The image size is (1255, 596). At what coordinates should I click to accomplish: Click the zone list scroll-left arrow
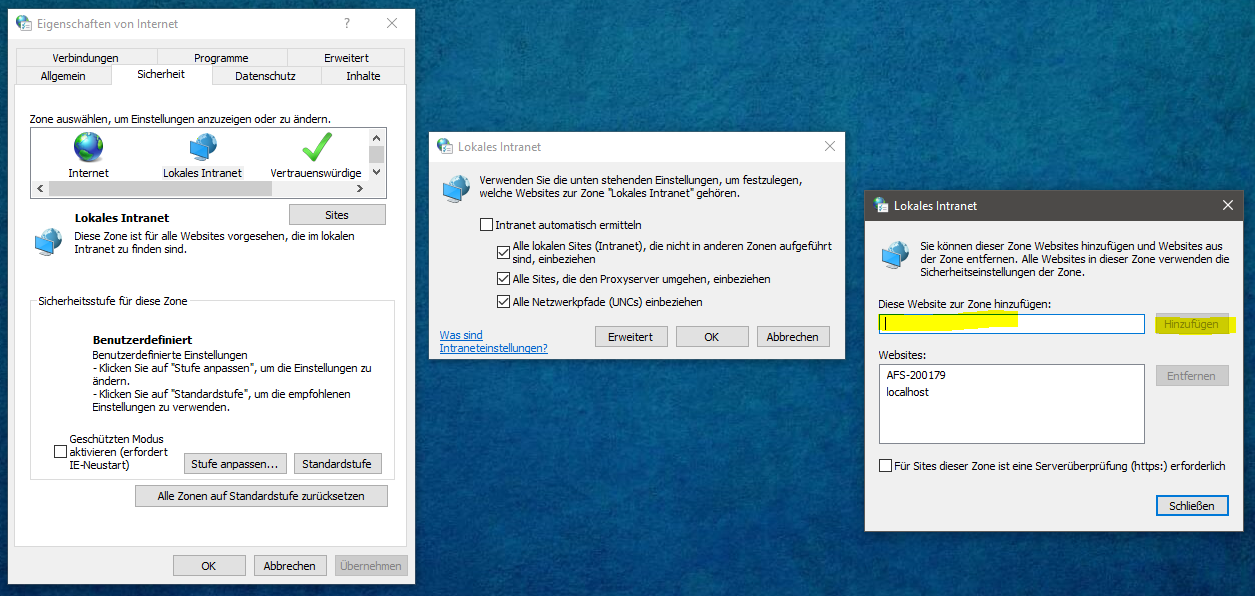pos(39,188)
